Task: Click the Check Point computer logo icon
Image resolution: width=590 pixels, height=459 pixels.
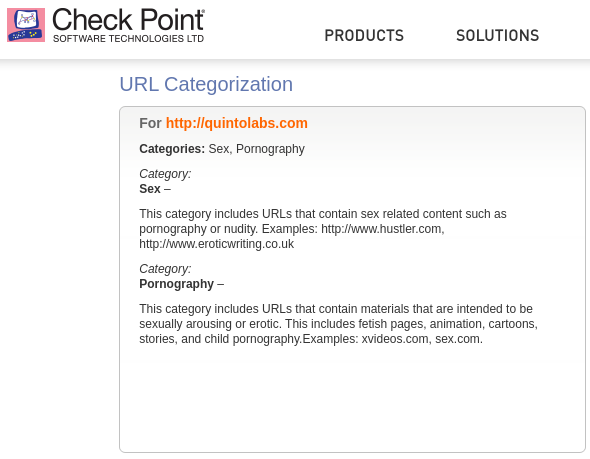Action: point(26,25)
